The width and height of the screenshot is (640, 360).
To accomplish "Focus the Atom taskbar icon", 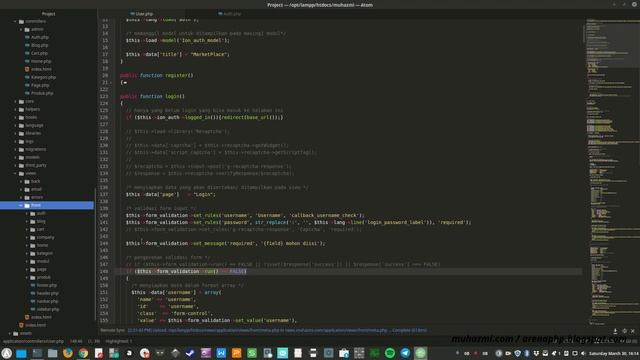I will tap(420, 353).
